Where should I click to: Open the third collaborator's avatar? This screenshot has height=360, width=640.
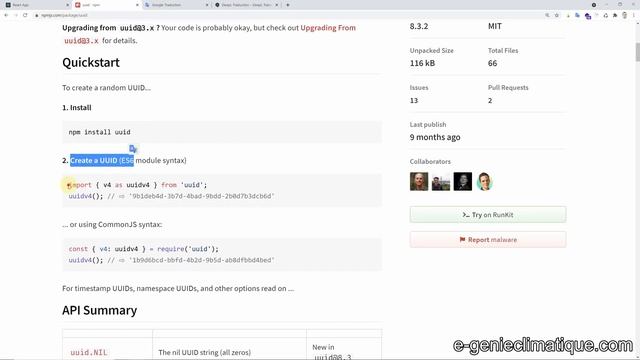click(462, 181)
